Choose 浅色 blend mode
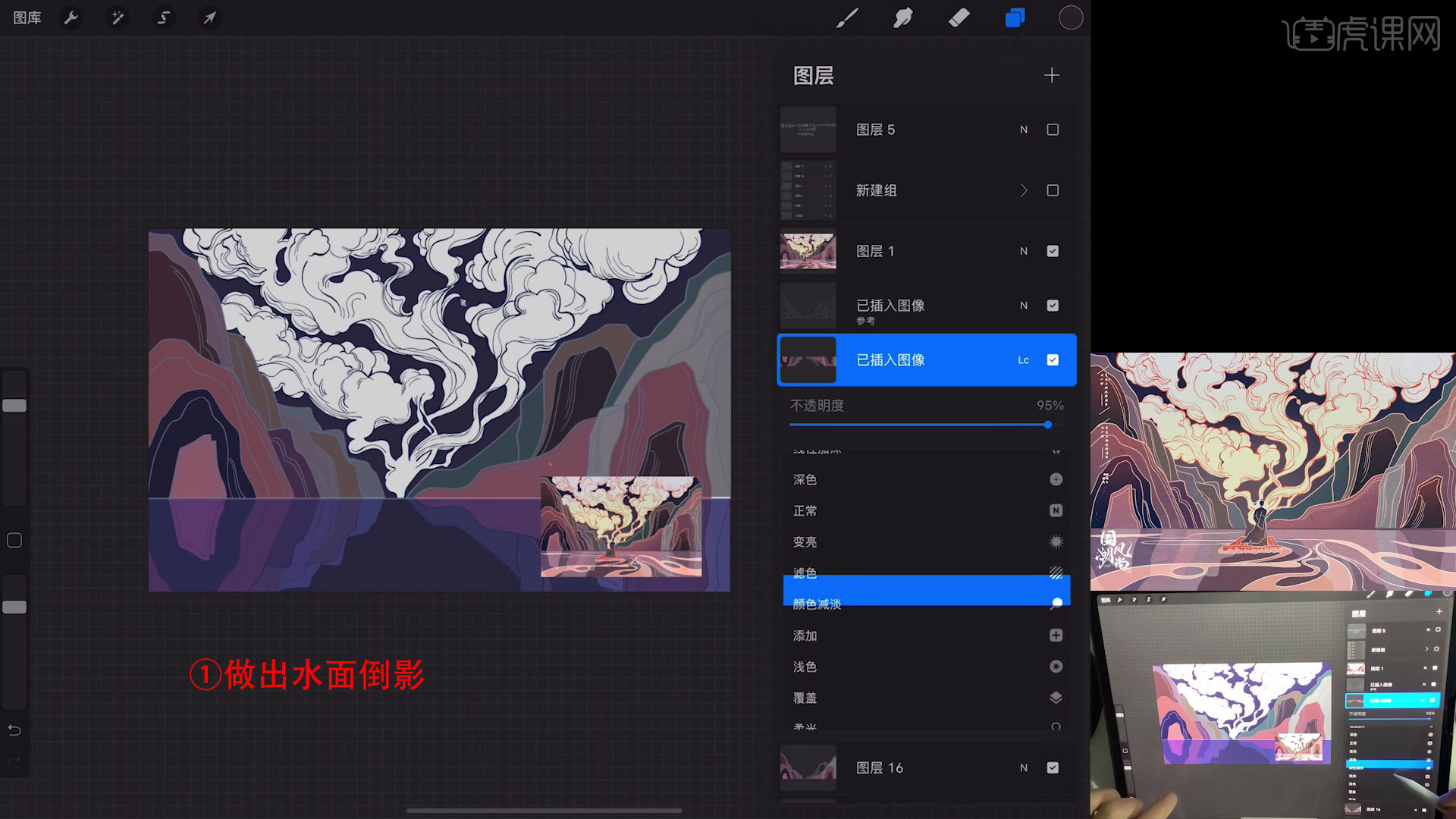Image resolution: width=1456 pixels, height=819 pixels. point(927,667)
